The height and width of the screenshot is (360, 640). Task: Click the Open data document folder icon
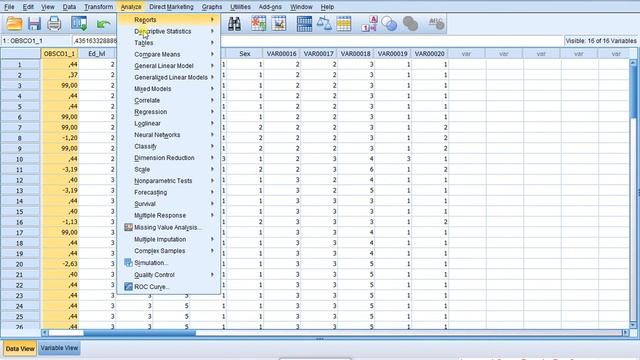point(14,24)
